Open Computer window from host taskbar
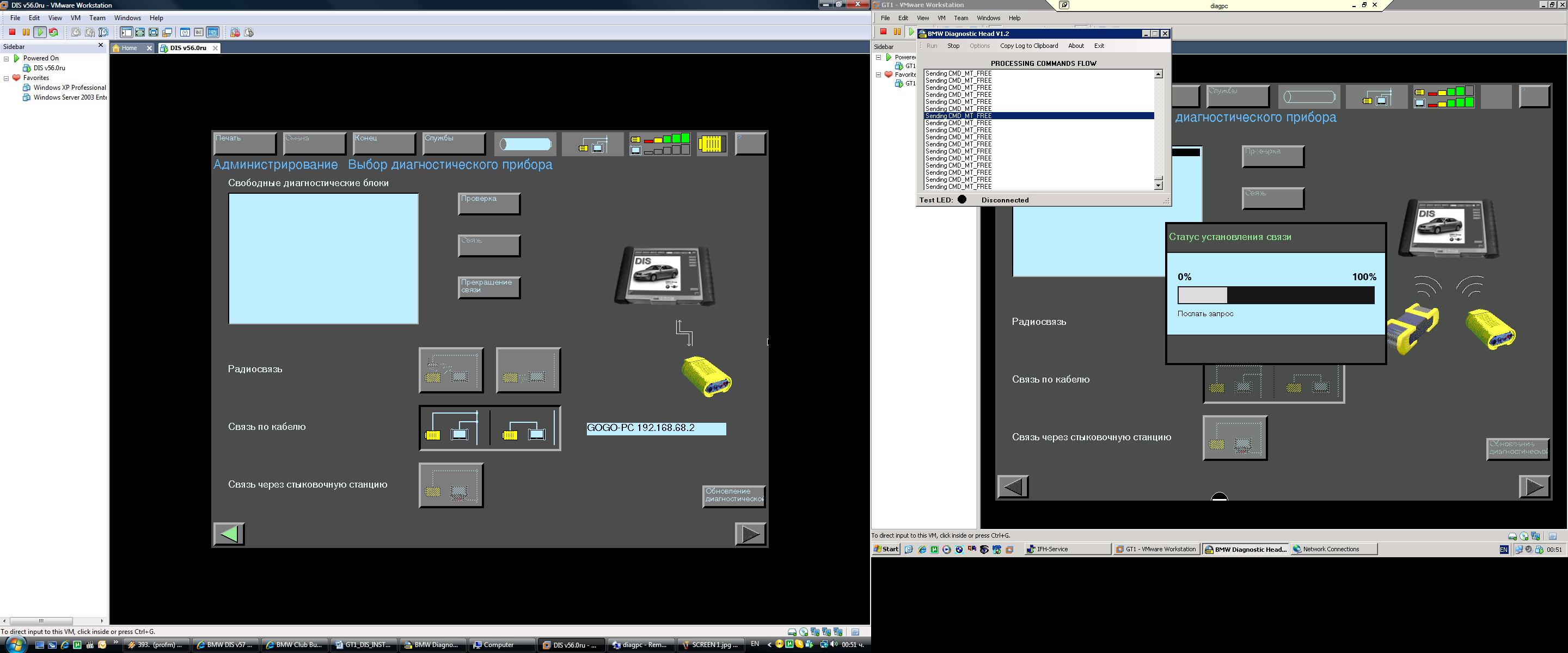 click(x=501, y=644)
